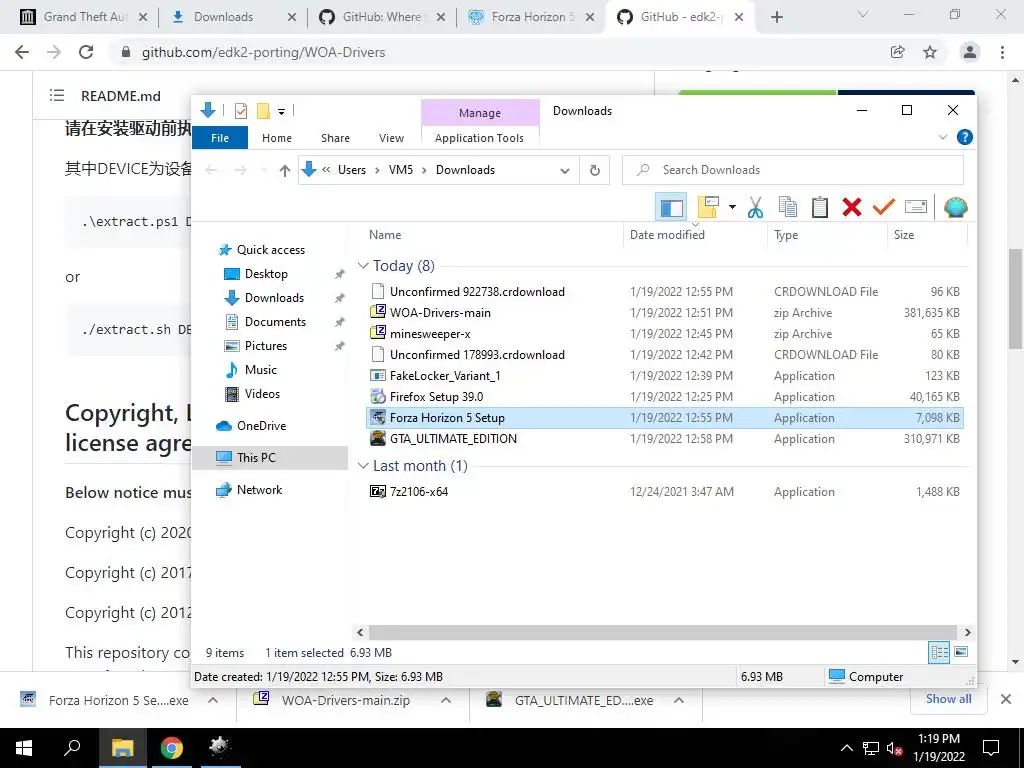Go up one folder with Up arrow

(284, 170)
